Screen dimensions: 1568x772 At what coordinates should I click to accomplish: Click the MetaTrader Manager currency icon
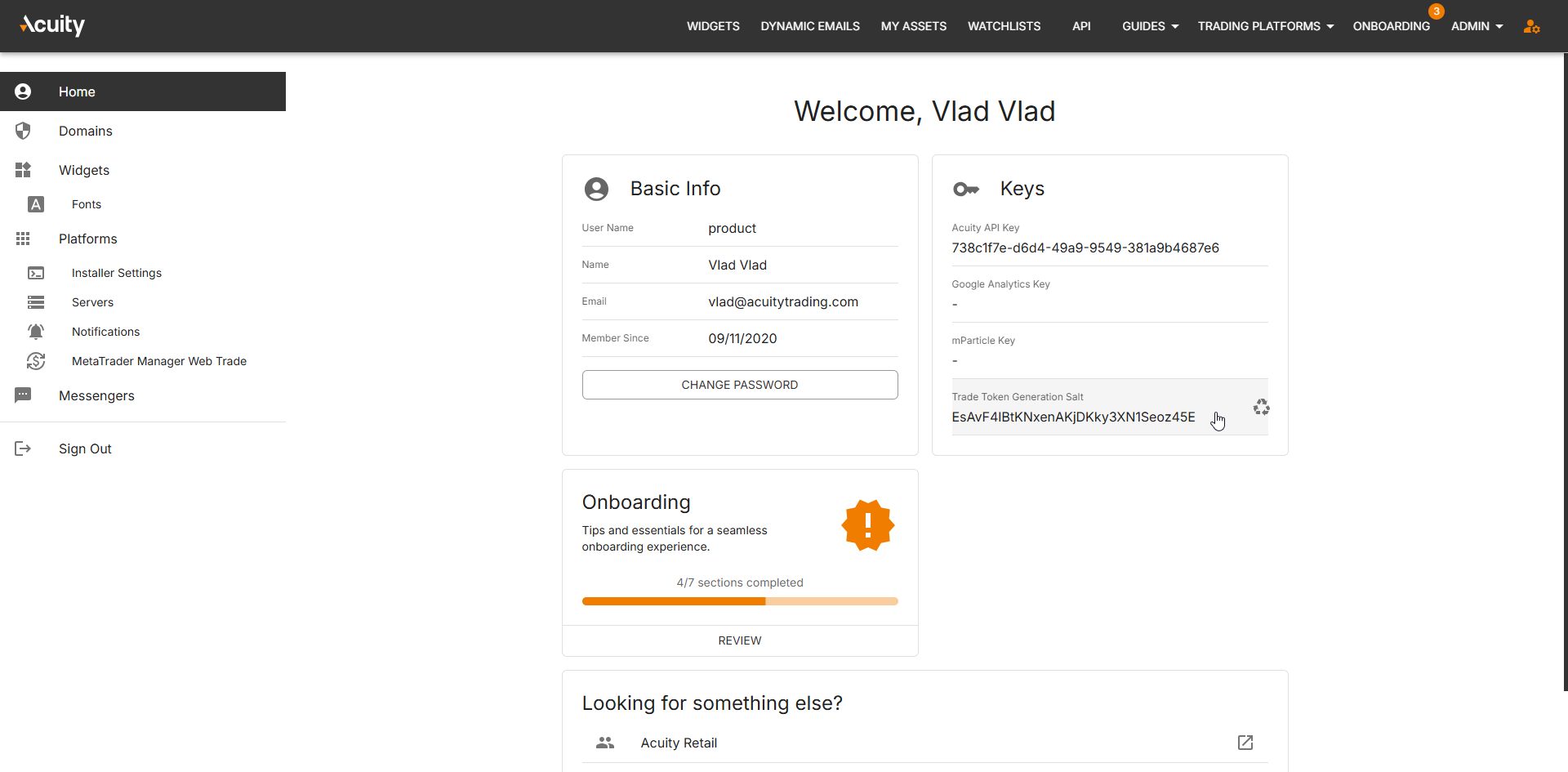36,361
